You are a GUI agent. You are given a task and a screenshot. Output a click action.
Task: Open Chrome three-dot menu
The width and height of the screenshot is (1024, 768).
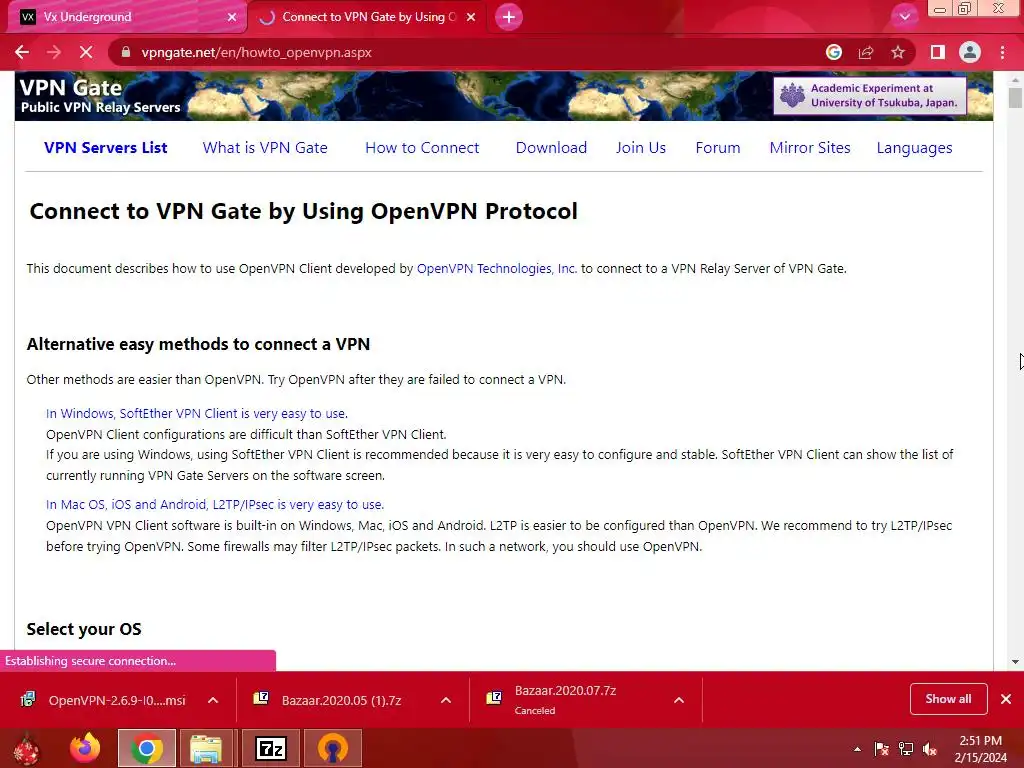(x=1002, y=52)
